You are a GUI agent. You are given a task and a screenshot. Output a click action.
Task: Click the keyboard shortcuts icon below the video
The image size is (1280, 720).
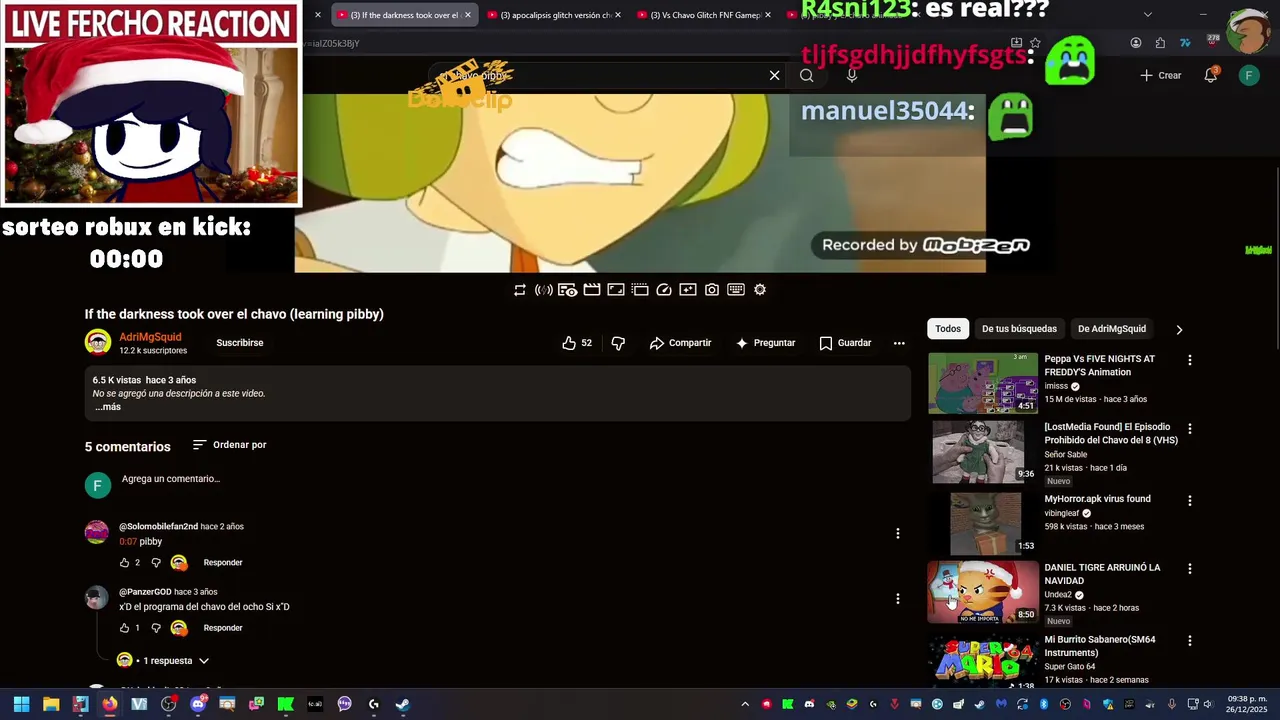[736, 290]
